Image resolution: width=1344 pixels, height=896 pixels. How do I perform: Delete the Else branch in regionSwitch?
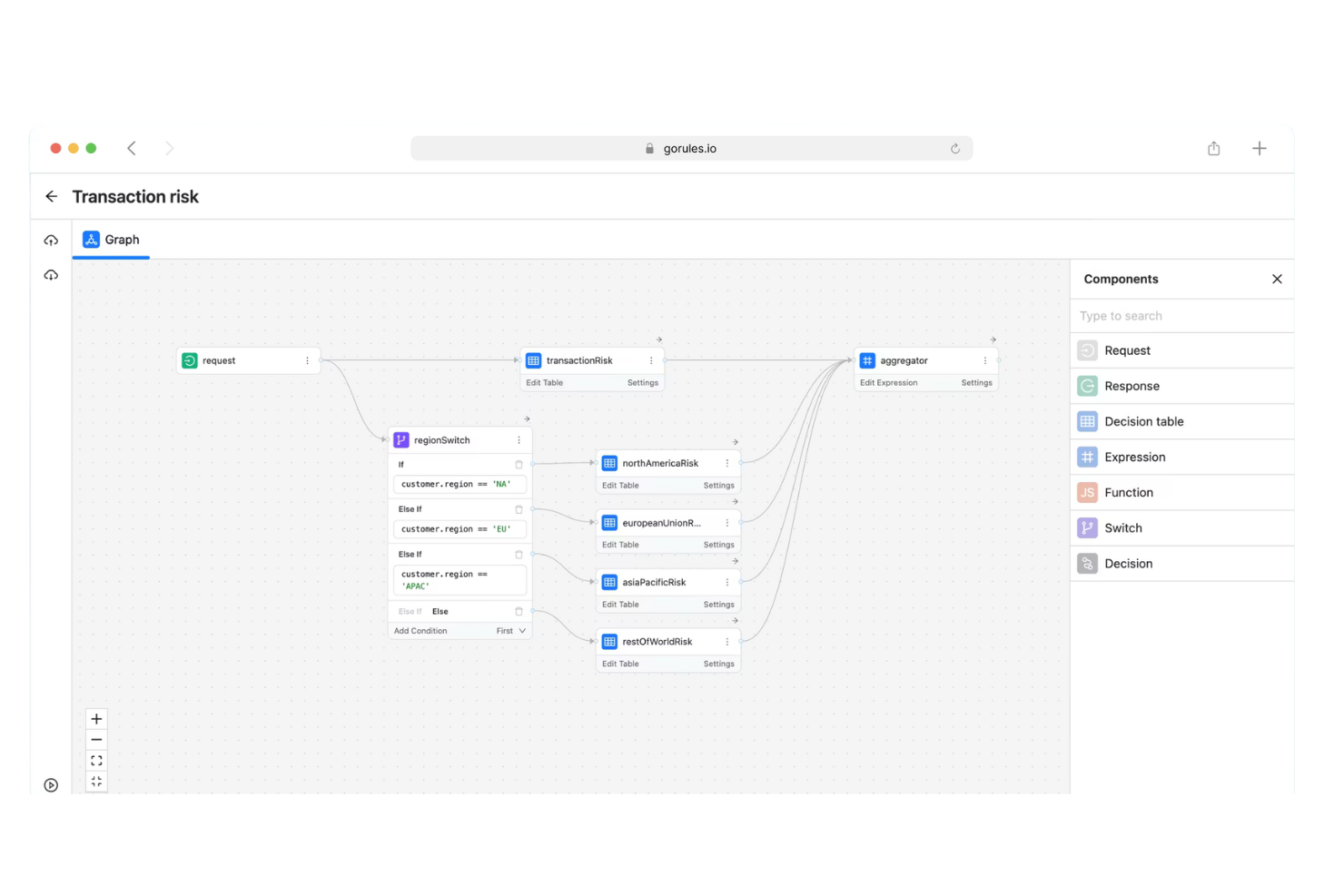[519, 611]
